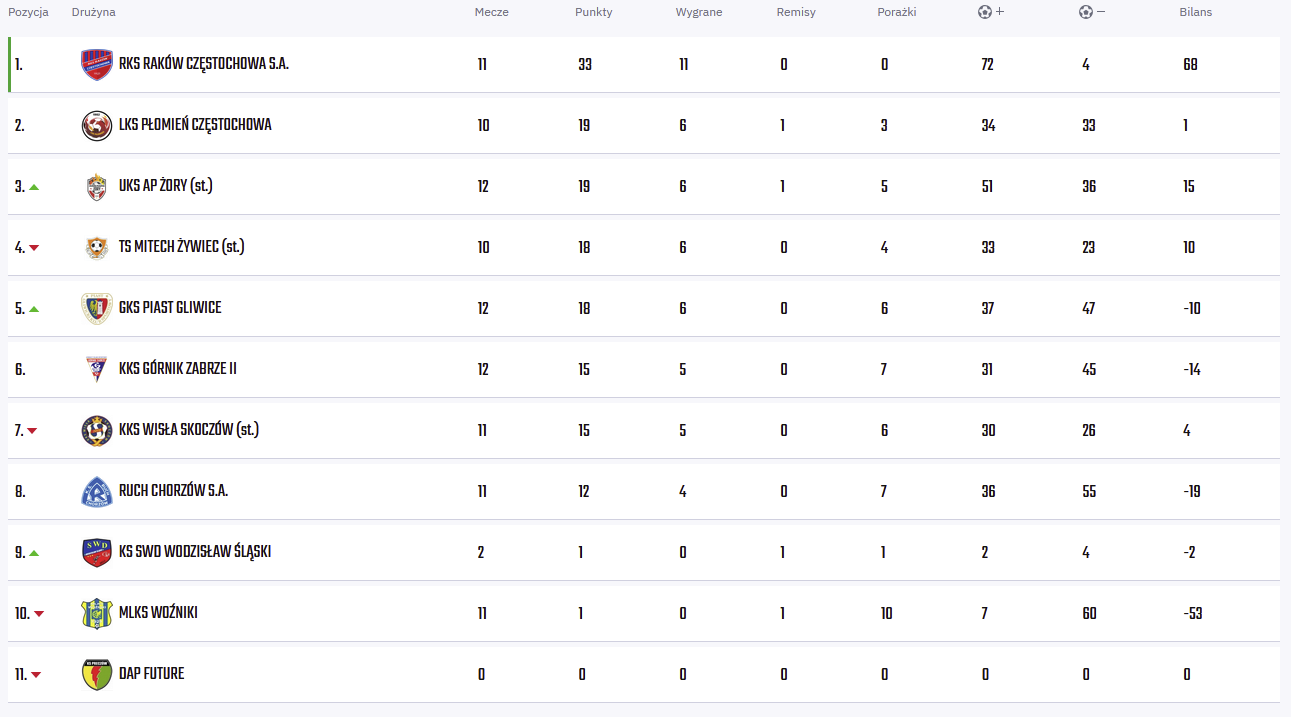Click the Piast Gliwice club crest
The height and width of the screenshot is (717, 1291).
(97, 308)
